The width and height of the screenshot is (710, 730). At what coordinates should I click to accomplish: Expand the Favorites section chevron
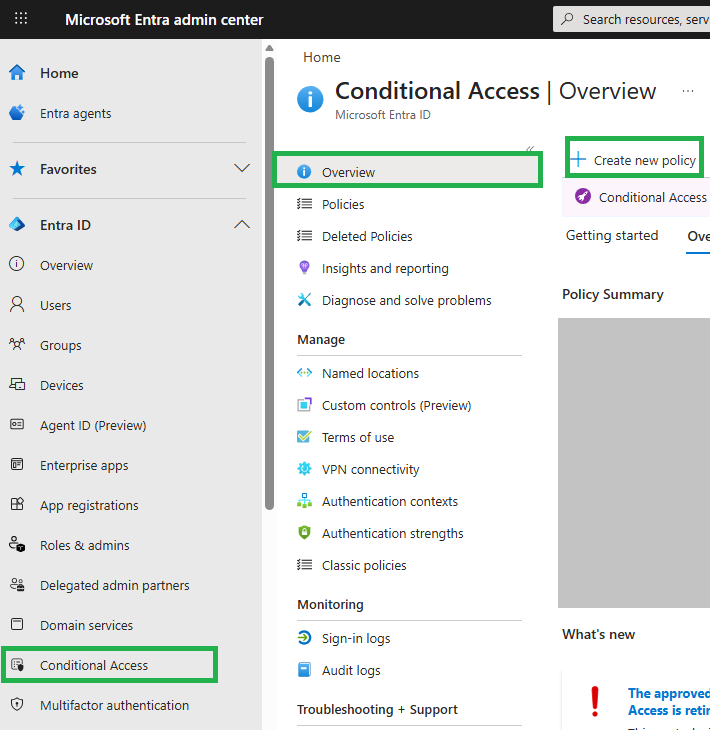pos(242,168)
